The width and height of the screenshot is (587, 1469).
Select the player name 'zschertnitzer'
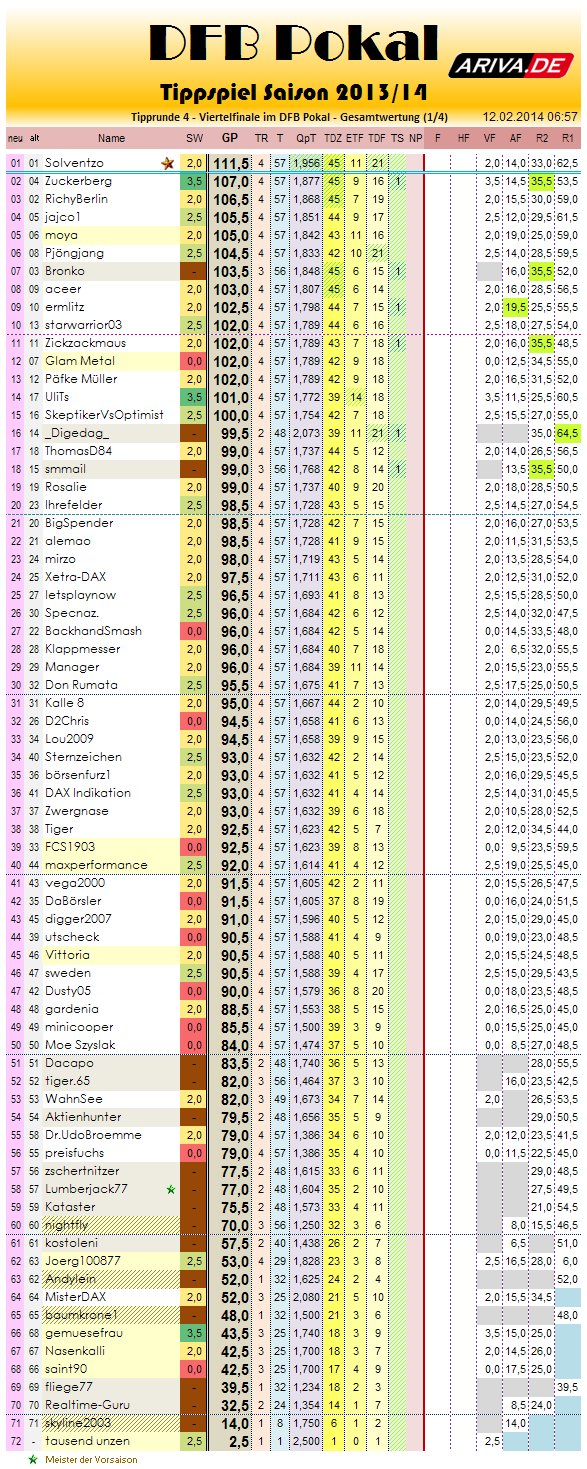pyautogui.click(x=82, y=1171)
